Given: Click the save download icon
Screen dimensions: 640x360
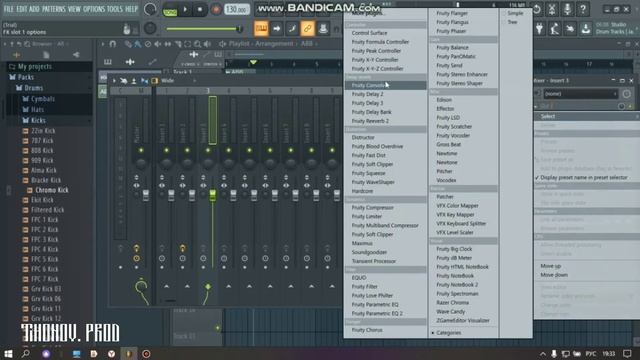Looking at the screenshot, I should (585, 29).
